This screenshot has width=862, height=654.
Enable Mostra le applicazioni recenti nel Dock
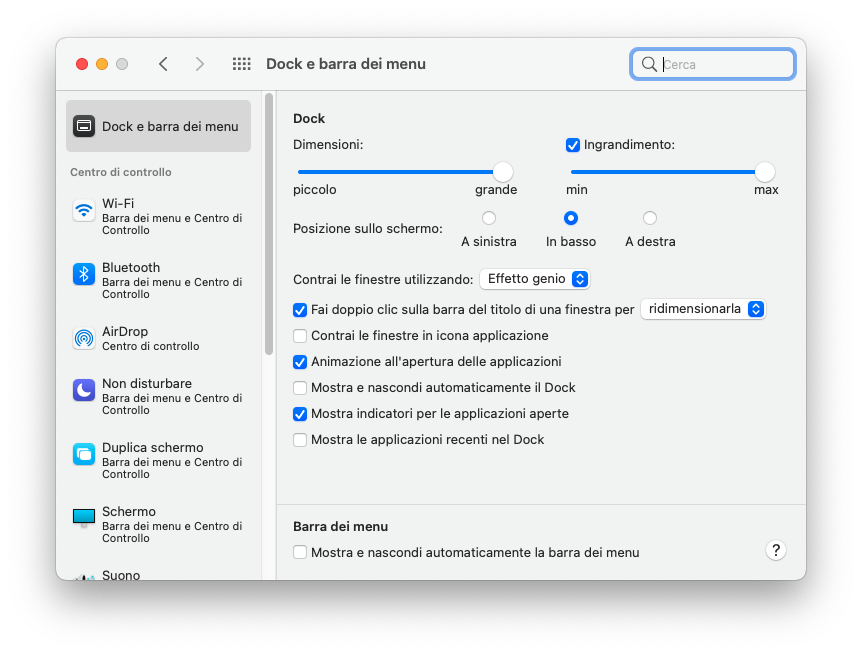click(x=300, y=440)
